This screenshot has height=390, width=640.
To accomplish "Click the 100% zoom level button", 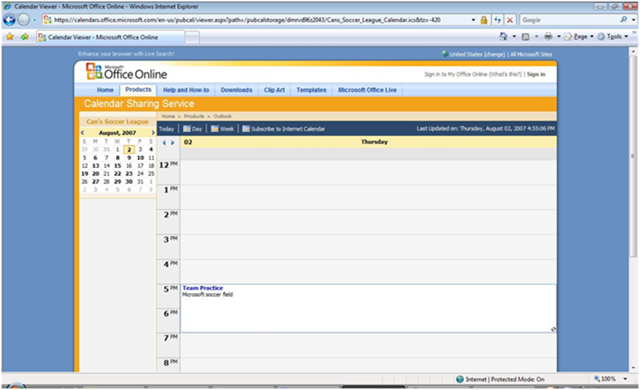I will [x=605, y=379].
